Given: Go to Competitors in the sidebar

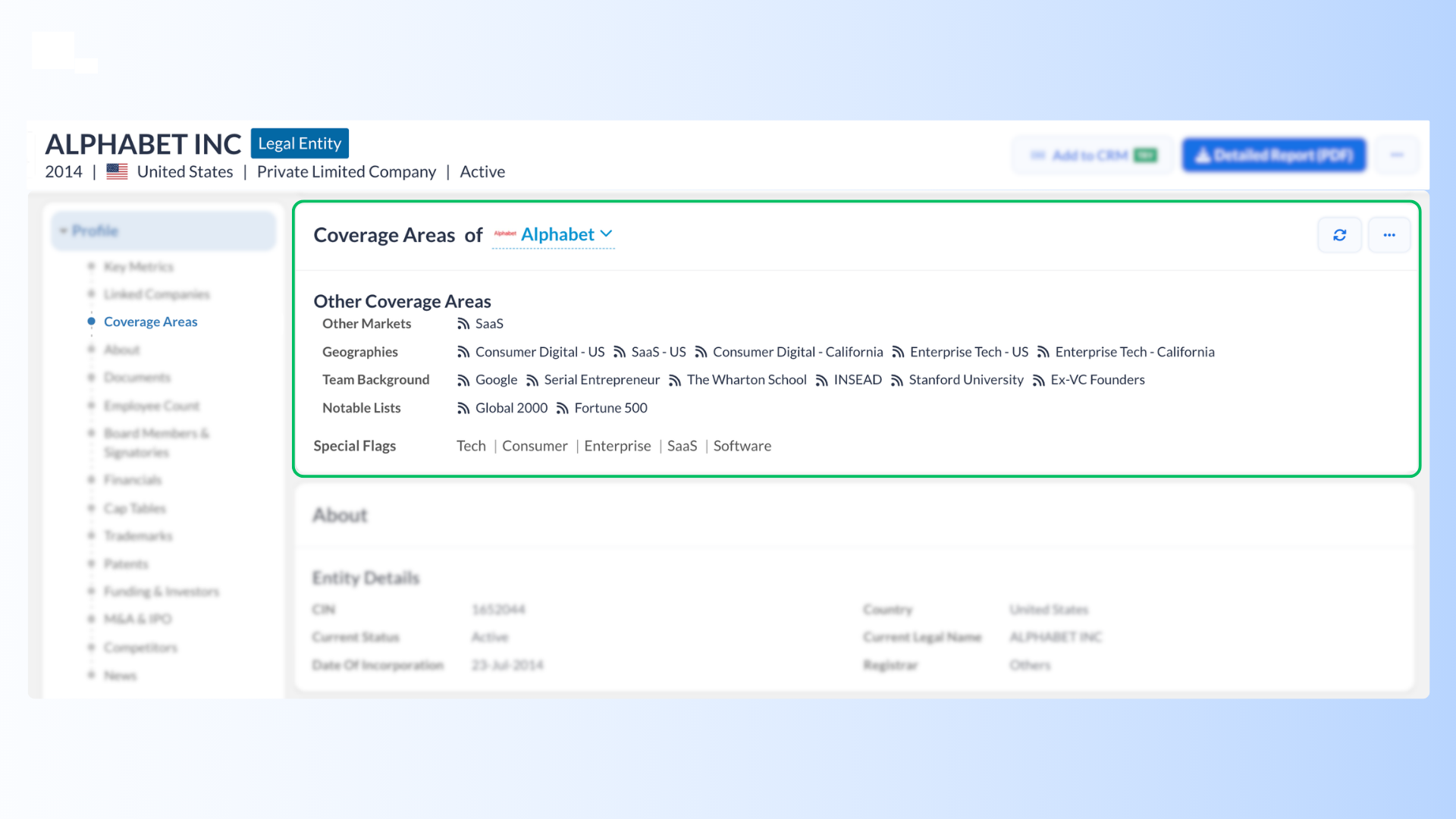Looking at the screenshot, I should 141,648.
